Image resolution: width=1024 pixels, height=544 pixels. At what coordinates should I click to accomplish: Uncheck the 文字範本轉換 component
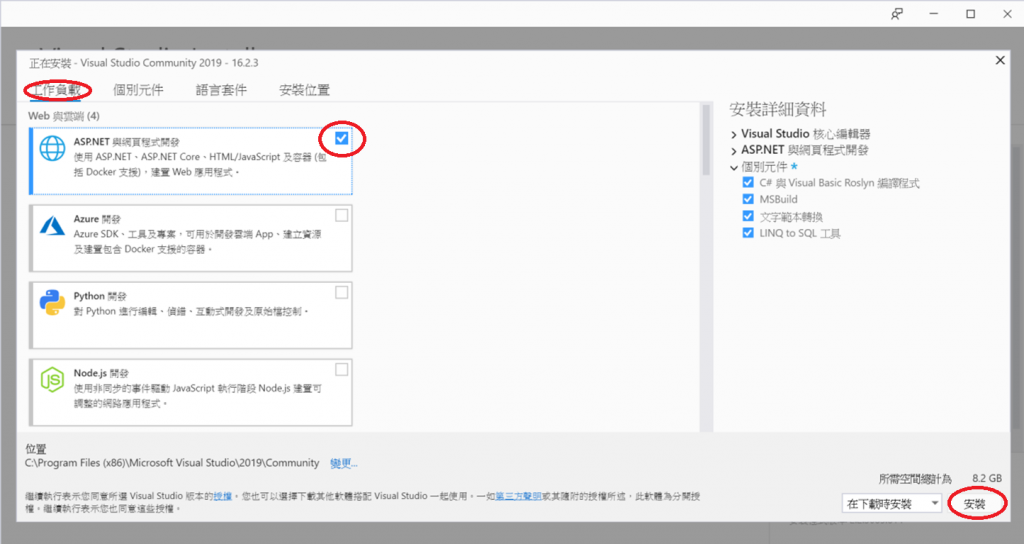click(x=748, y=216)
